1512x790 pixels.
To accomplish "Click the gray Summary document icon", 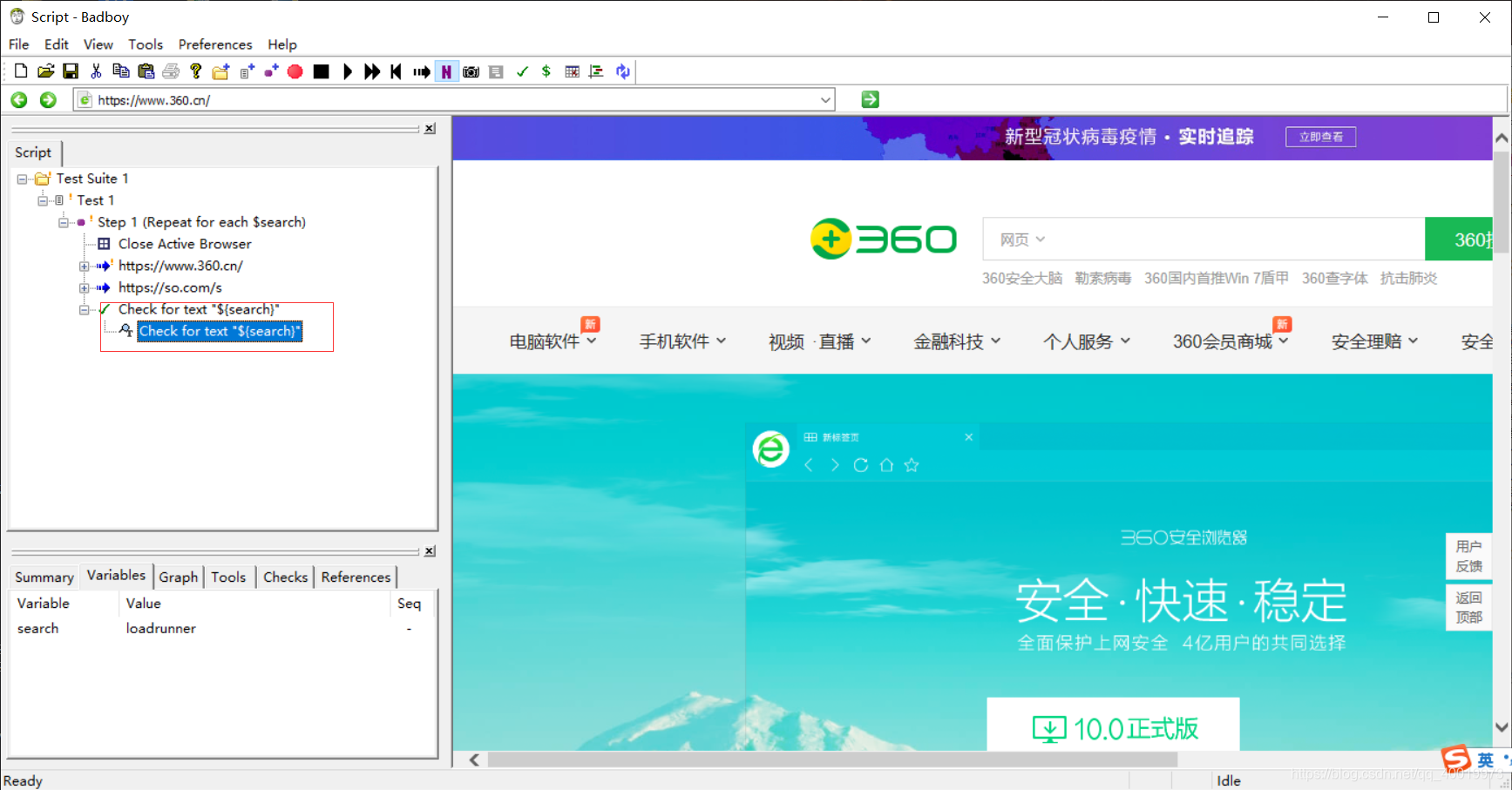I will 496,71.
